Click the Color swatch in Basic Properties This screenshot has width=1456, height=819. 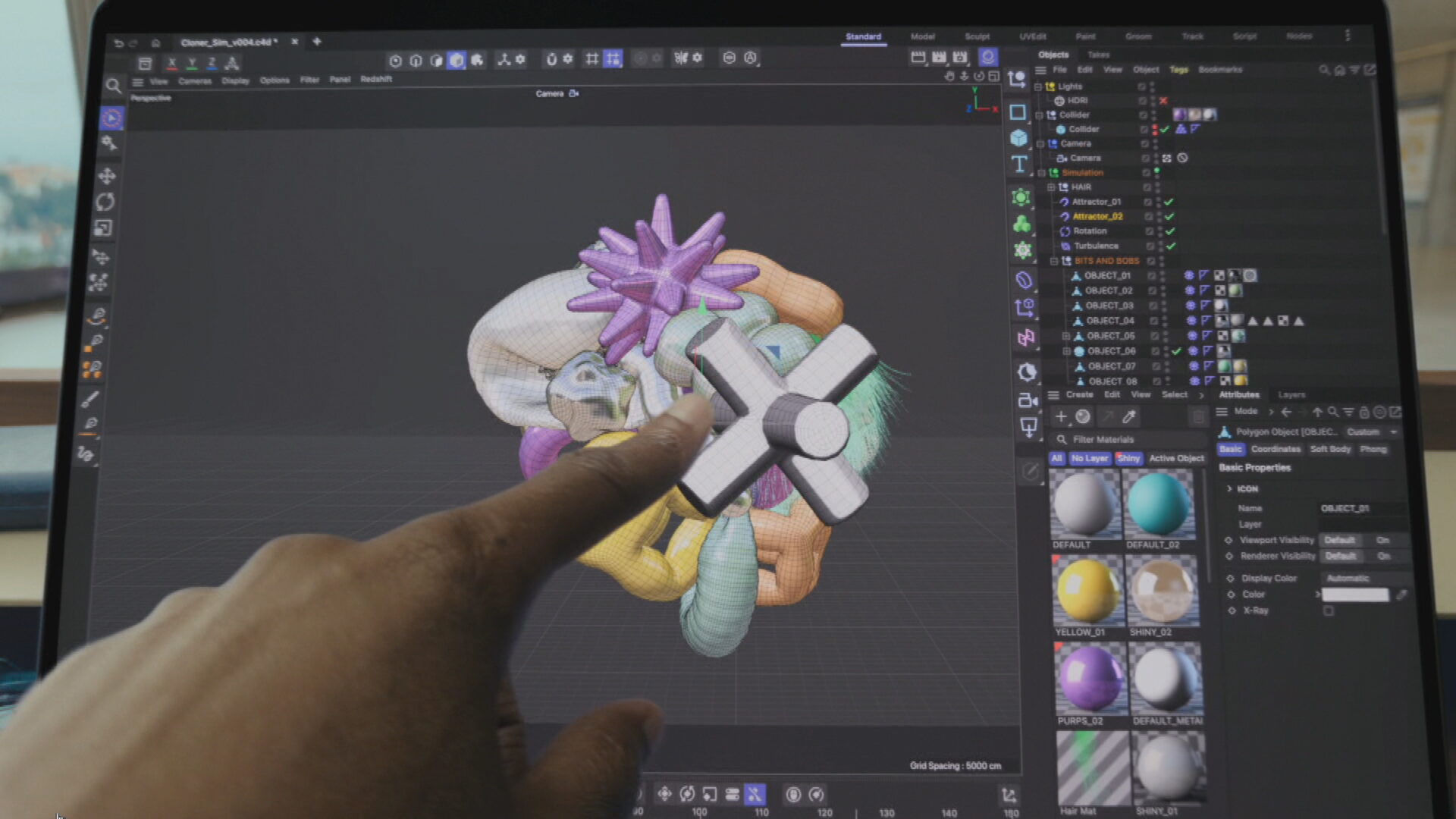(x=1356, y=595)
